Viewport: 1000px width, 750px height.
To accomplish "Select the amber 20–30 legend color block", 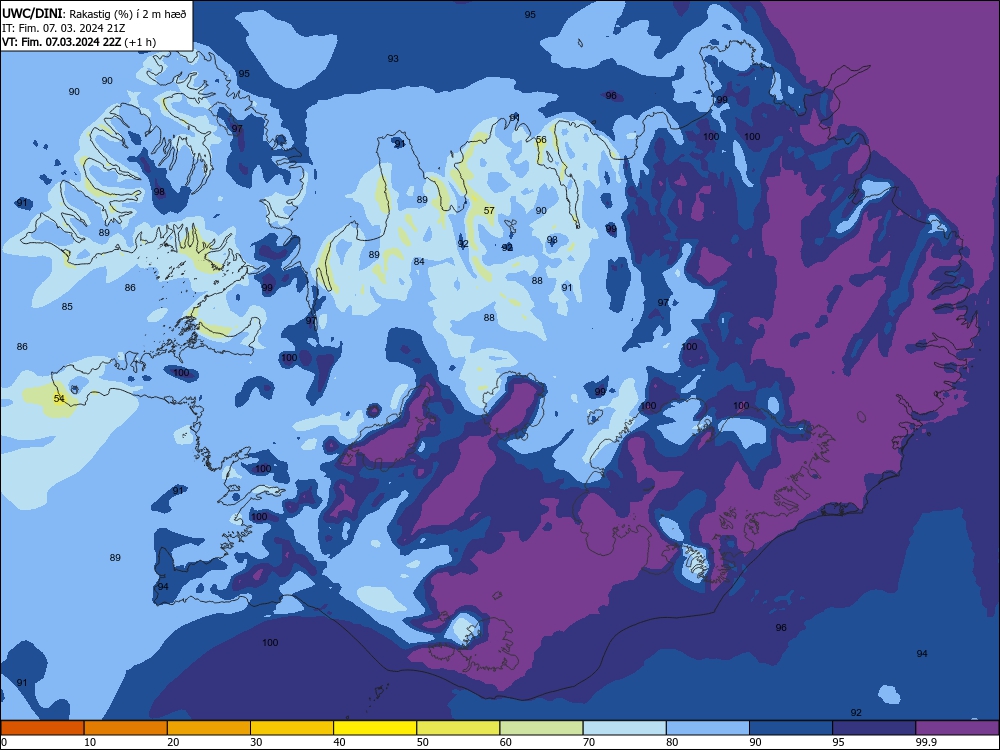I will [209, 728].
